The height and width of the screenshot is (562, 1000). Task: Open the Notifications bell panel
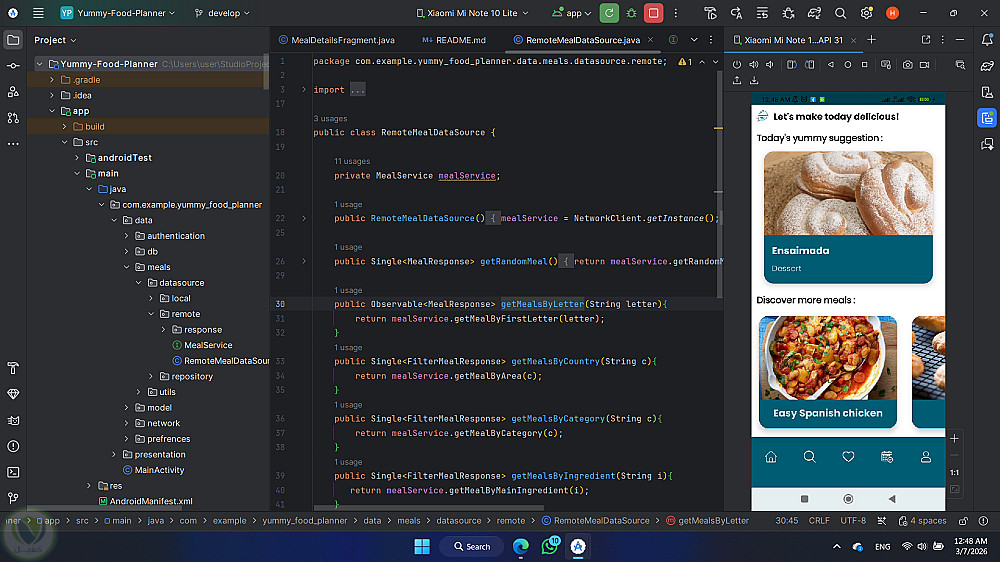coord(986,40)
